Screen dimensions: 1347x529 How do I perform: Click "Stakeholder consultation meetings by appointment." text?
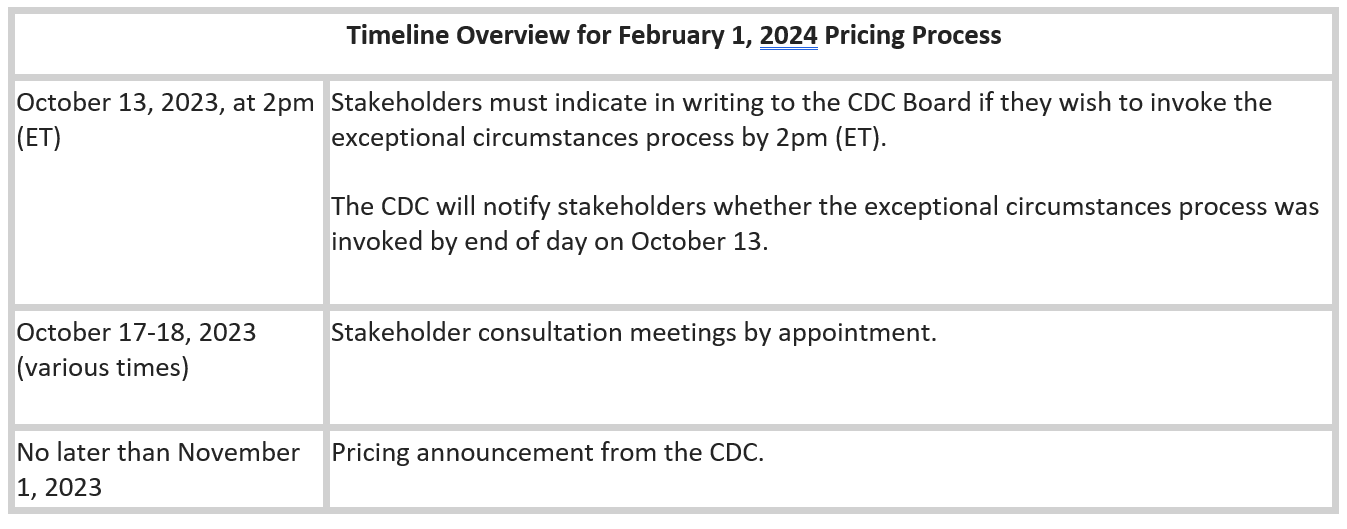coord(633,332)
